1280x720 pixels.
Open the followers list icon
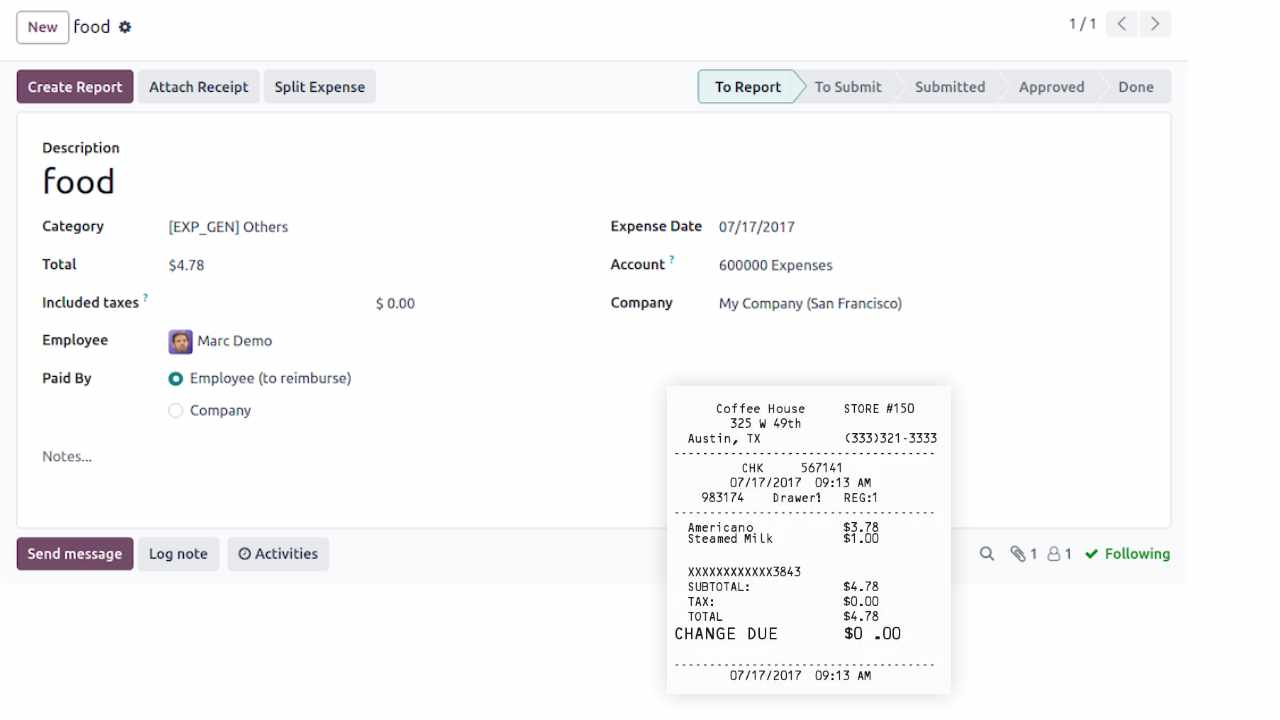click(1055, 553)
